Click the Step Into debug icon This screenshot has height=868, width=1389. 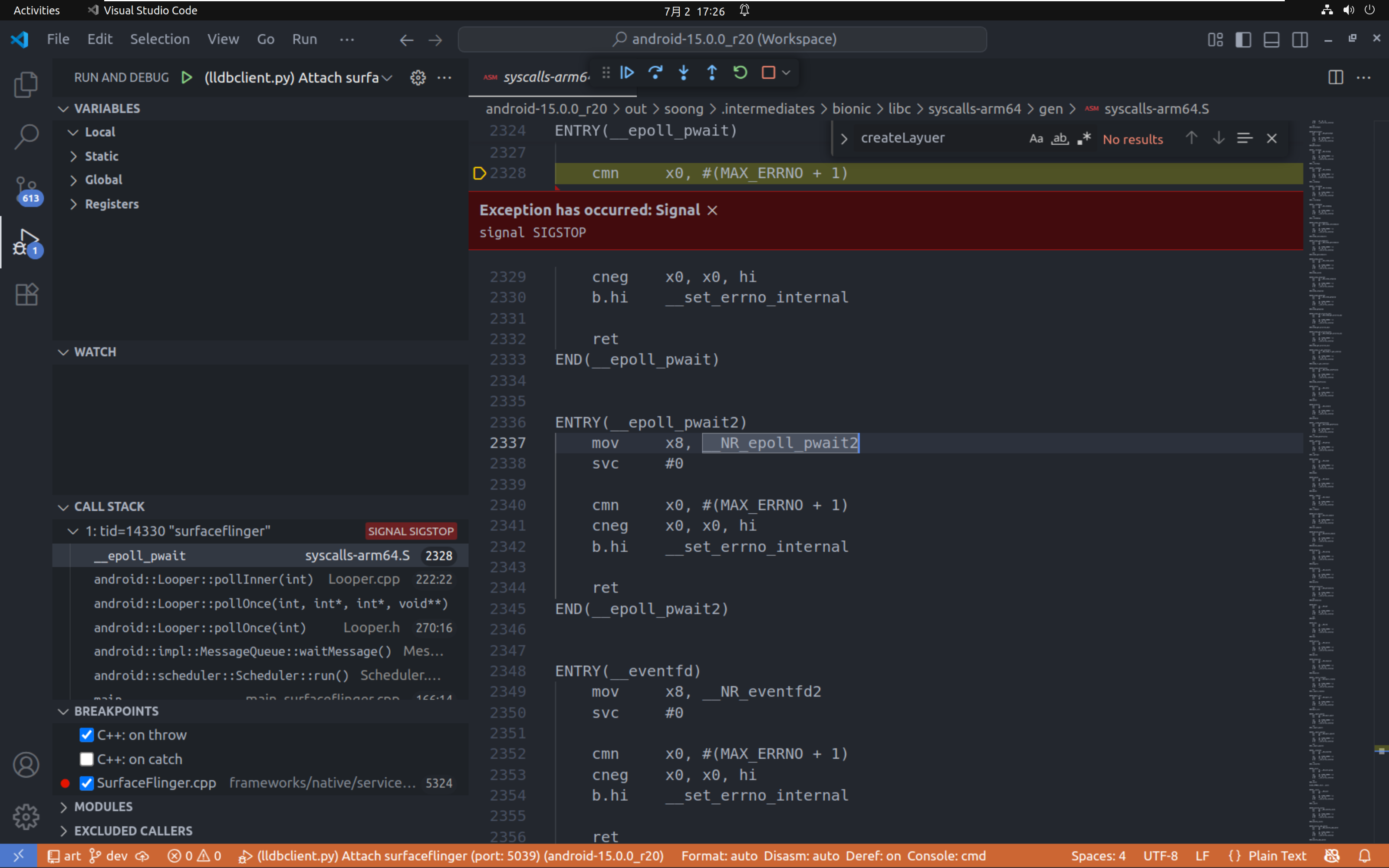tap(684, 73)
